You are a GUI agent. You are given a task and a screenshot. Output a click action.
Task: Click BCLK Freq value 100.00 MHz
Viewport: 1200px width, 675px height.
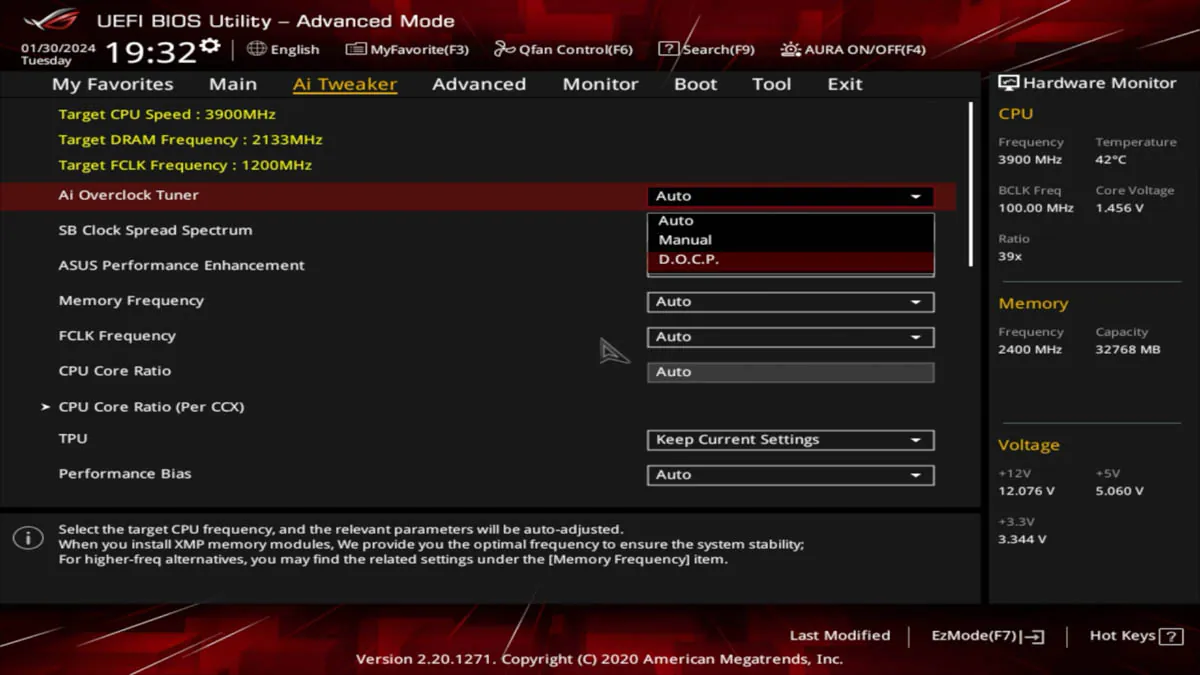click(1036, 208)
